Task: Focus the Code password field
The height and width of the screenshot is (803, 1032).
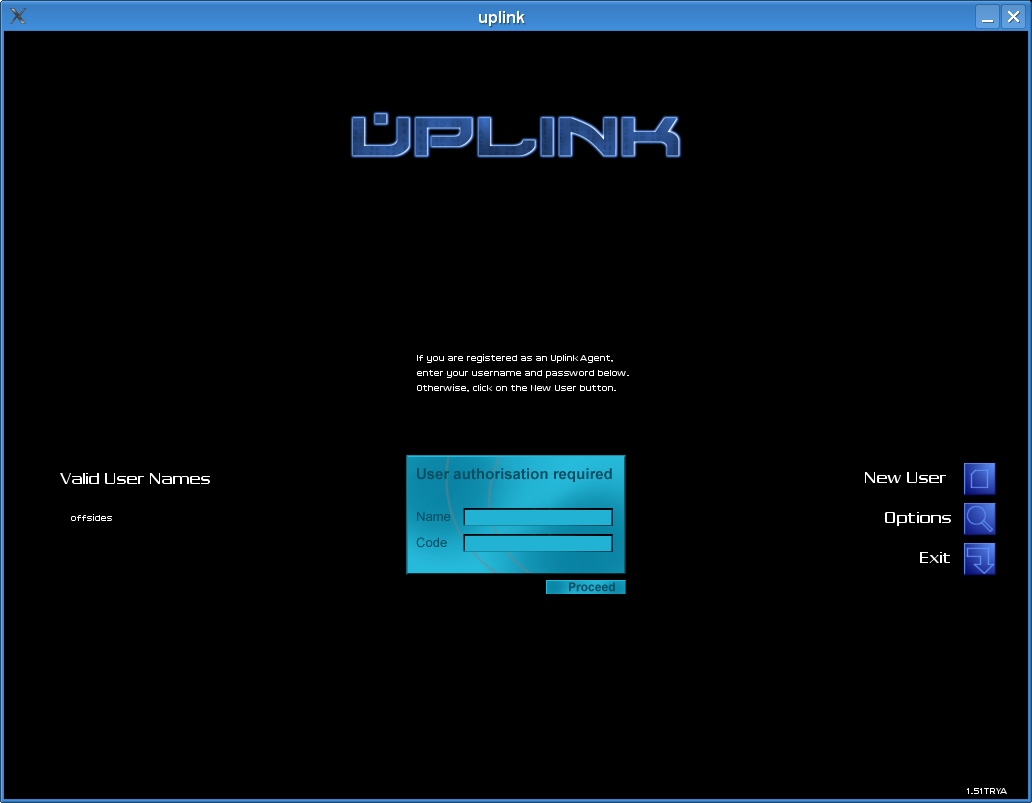Action: [x=538, y=543]
